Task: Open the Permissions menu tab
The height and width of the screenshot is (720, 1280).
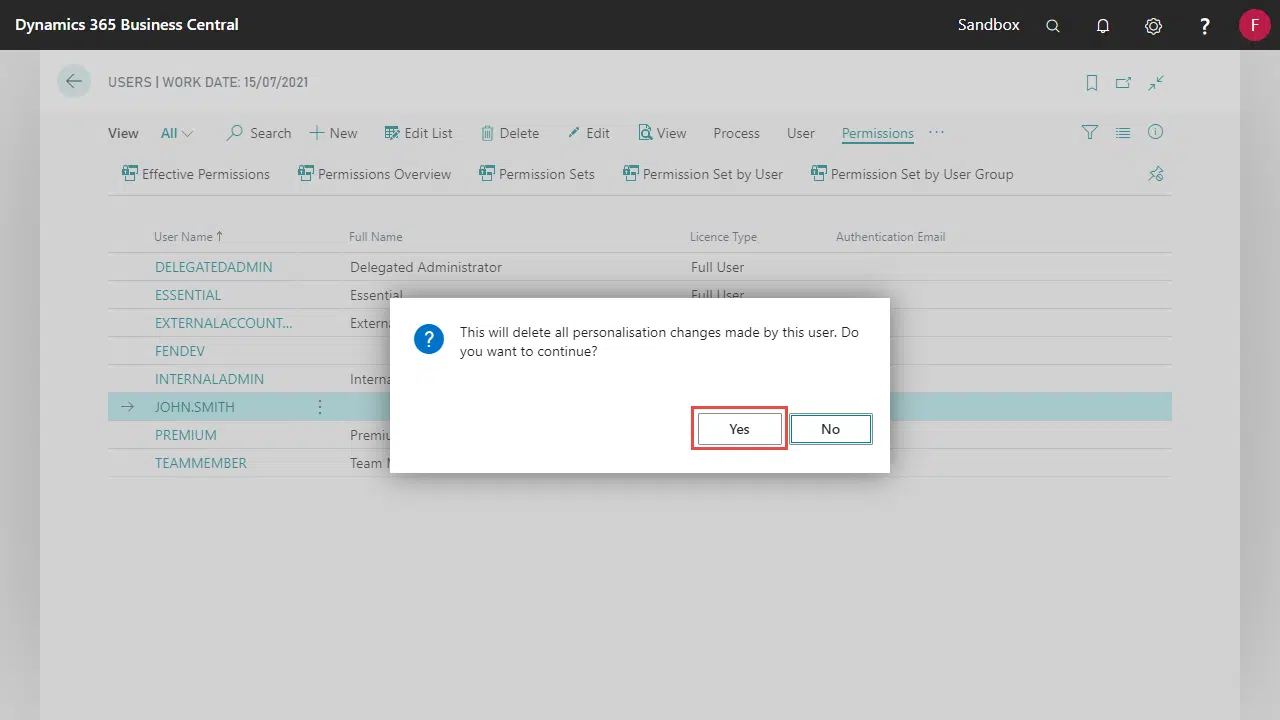Action: pyautogui.click(x=877, y=133)
